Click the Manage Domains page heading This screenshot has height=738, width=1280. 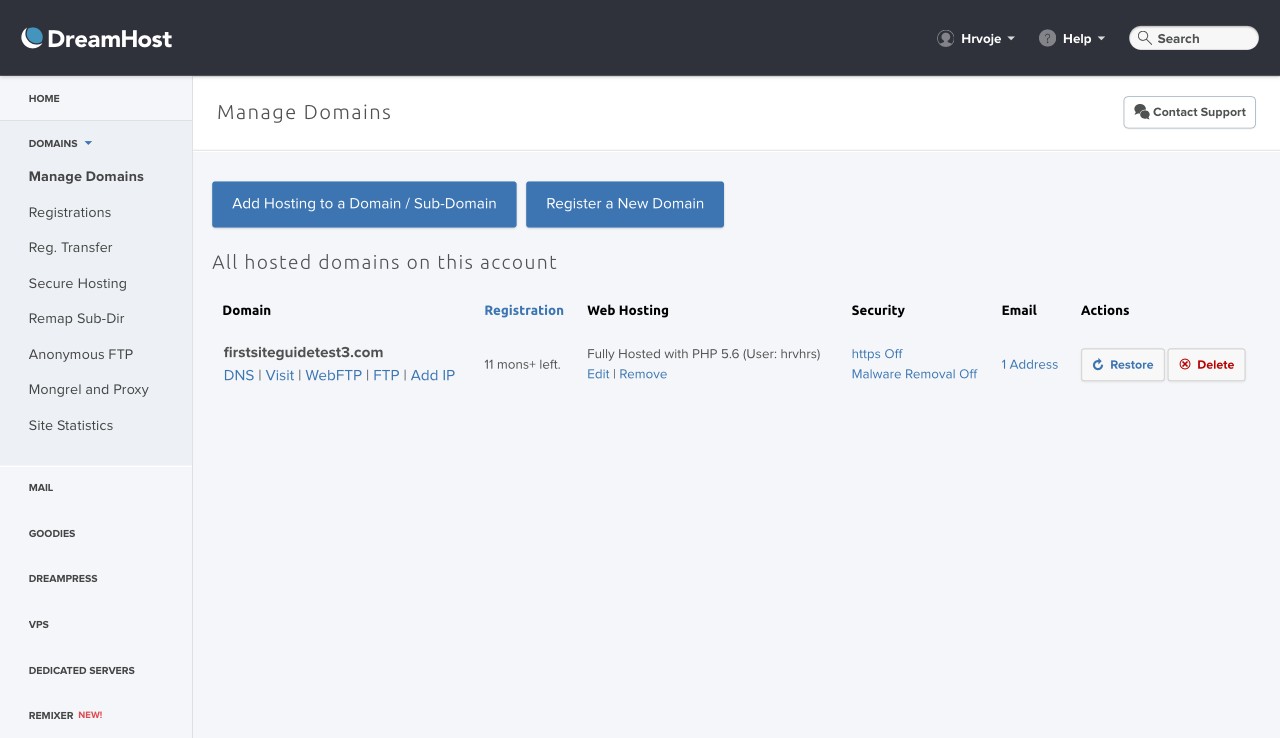pos(304,112)
